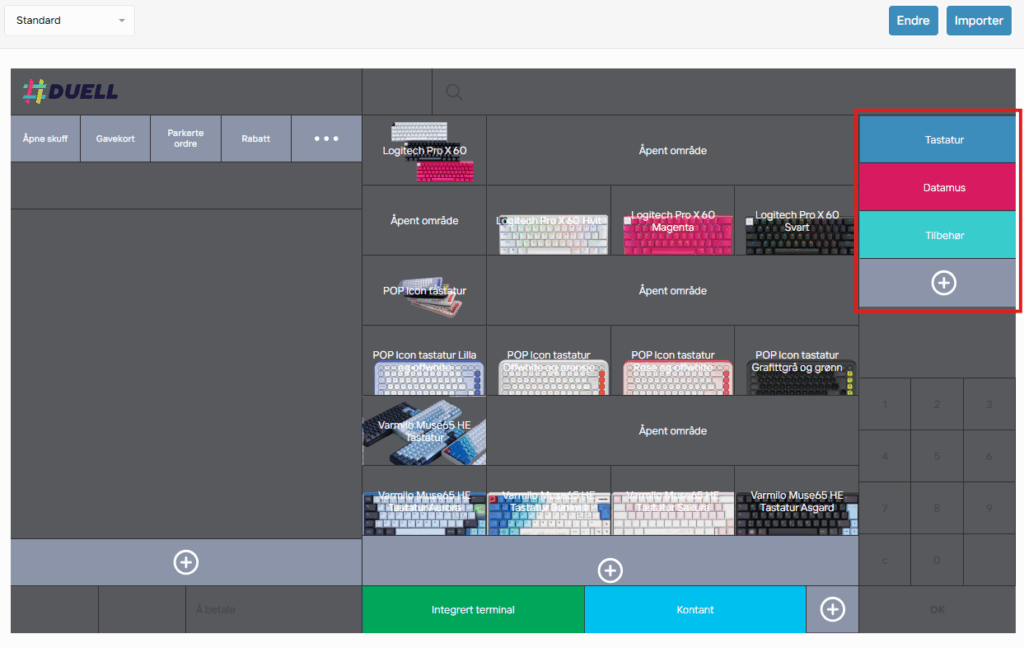
Task: Switch to the Tastatur category
Action: coord(943,140)
